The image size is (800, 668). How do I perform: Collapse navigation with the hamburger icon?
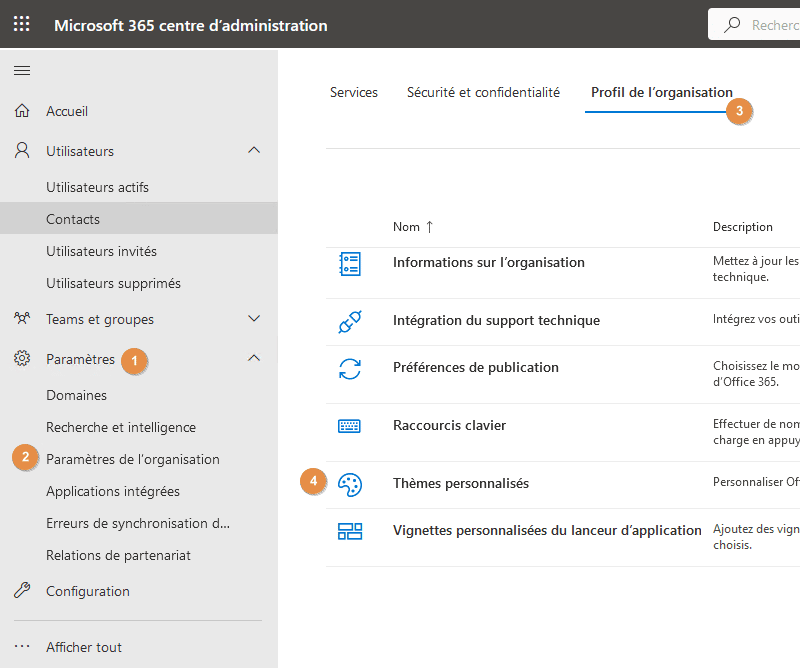tap(21, 70)
